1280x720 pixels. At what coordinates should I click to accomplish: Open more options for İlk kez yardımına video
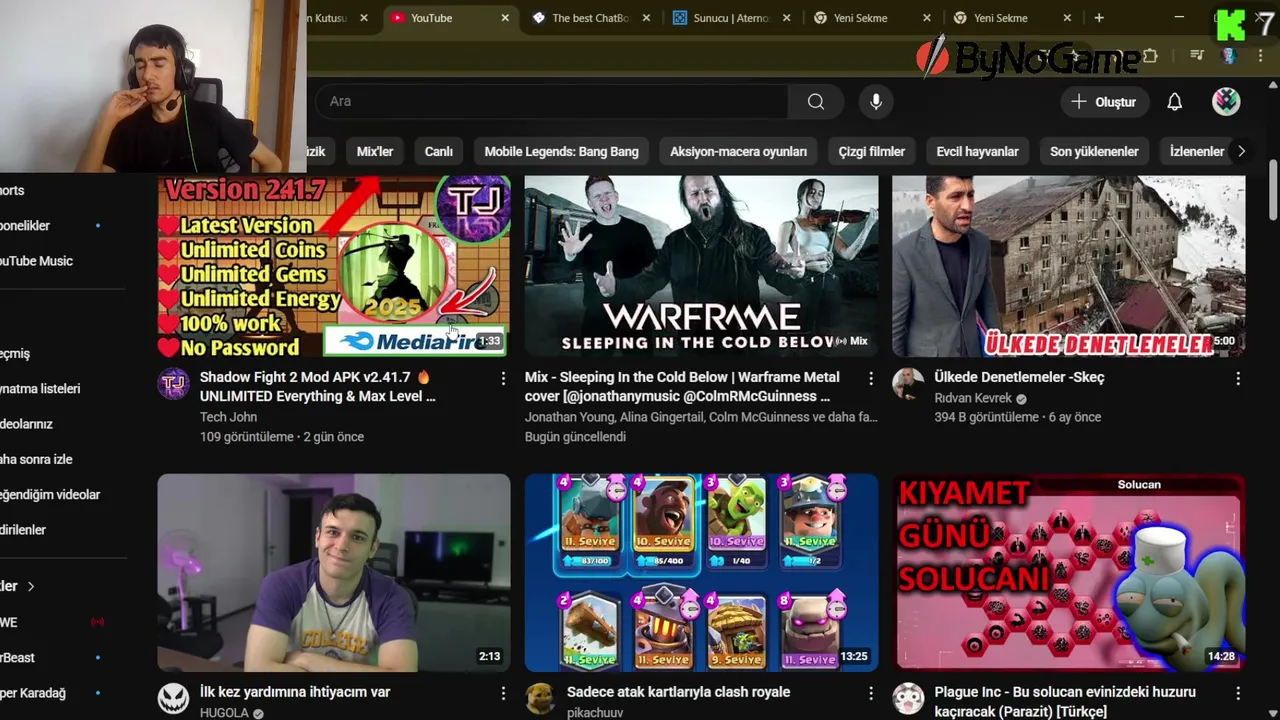pyautogui.click(x=503, y=693)
